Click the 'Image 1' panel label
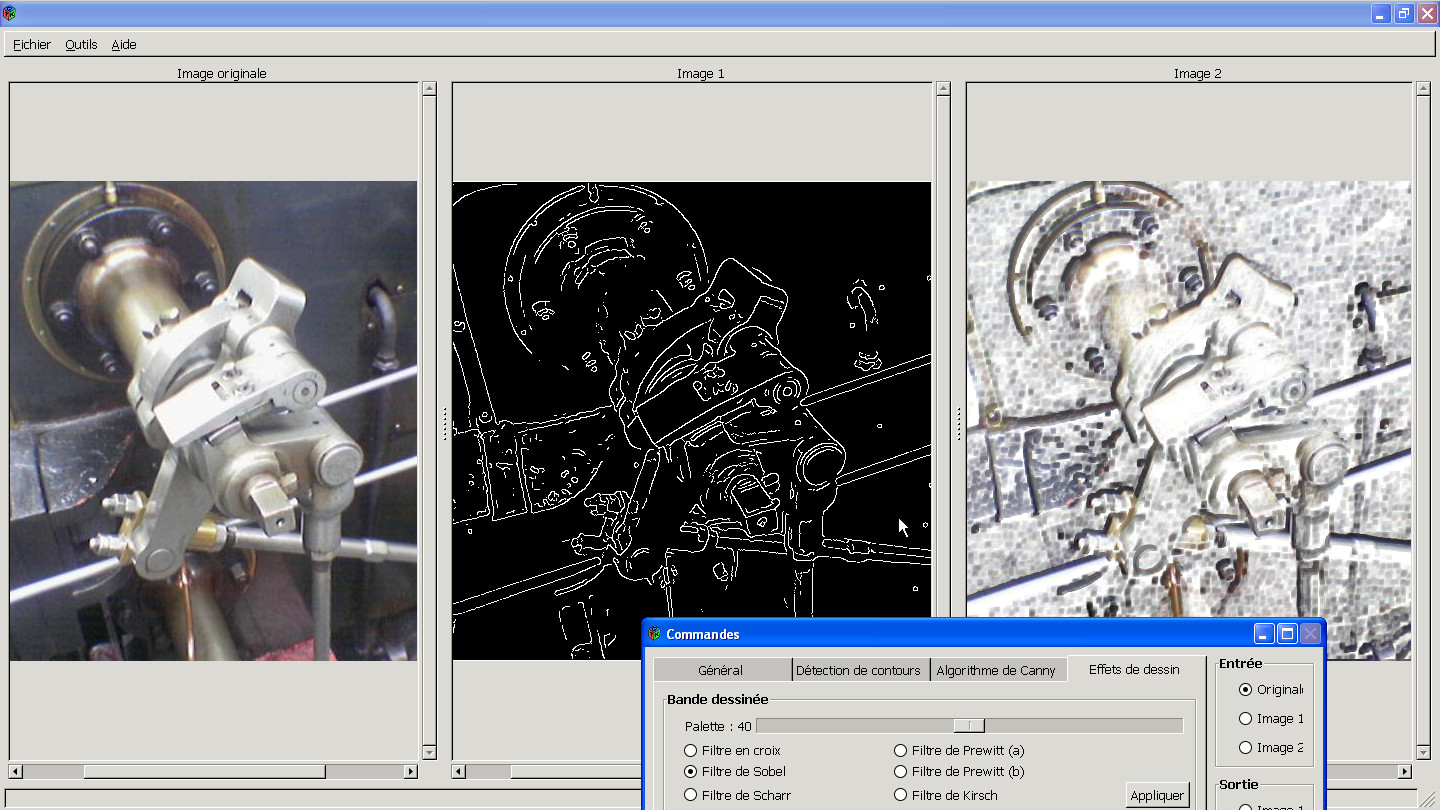1440x810 pixels. point(701,73)
